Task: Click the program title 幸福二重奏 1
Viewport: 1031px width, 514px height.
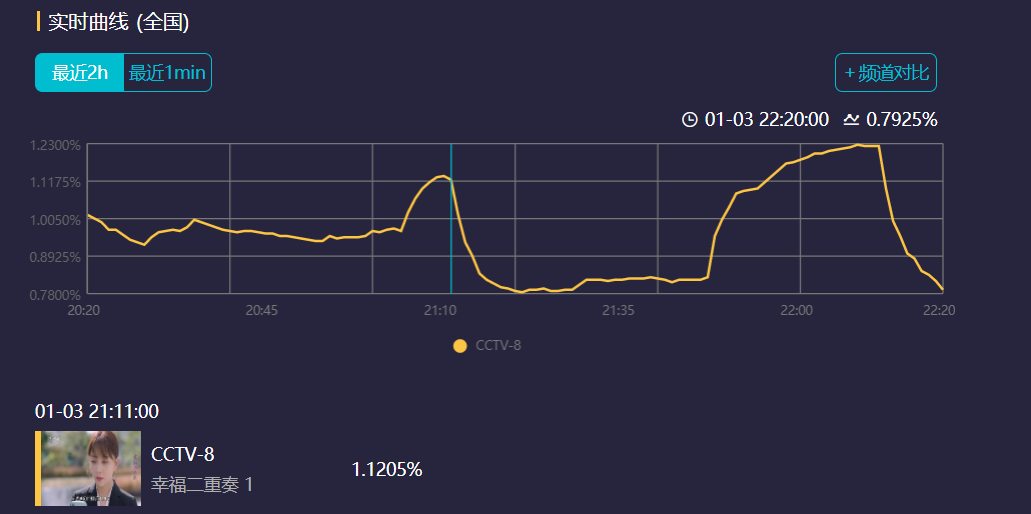Action: 203,485
